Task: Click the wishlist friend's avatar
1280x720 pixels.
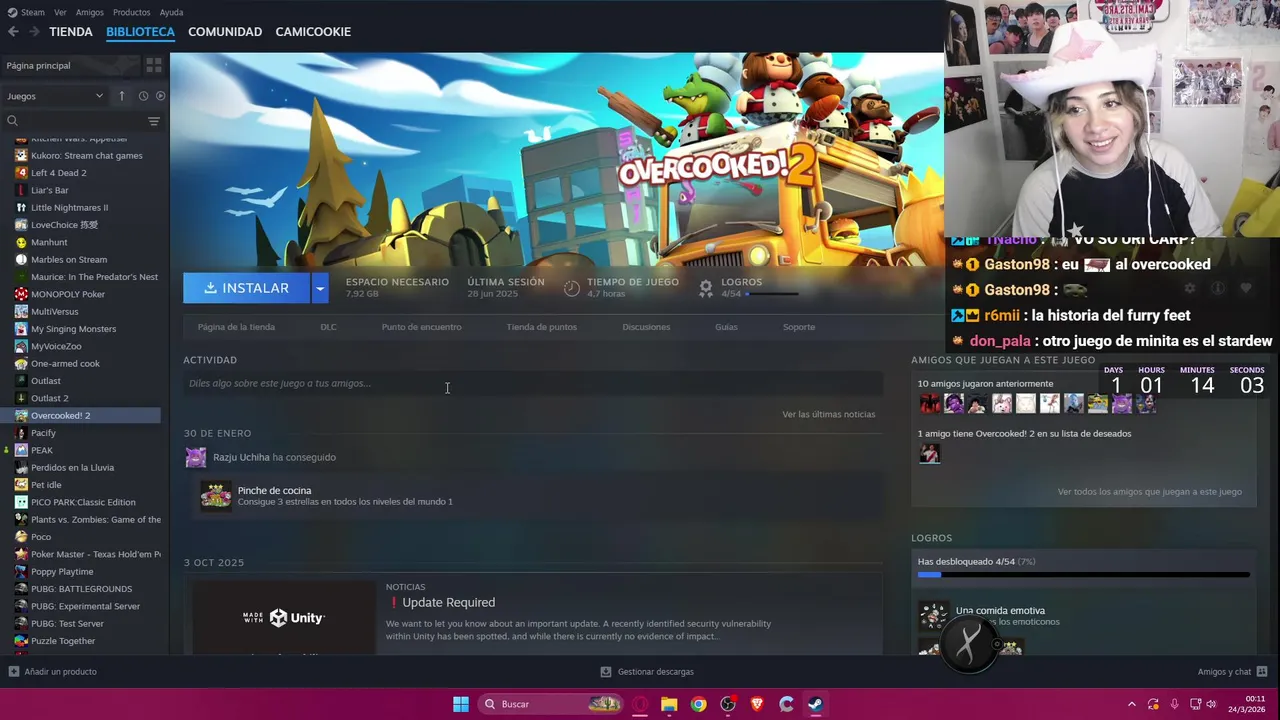Action: click(930, 454)
